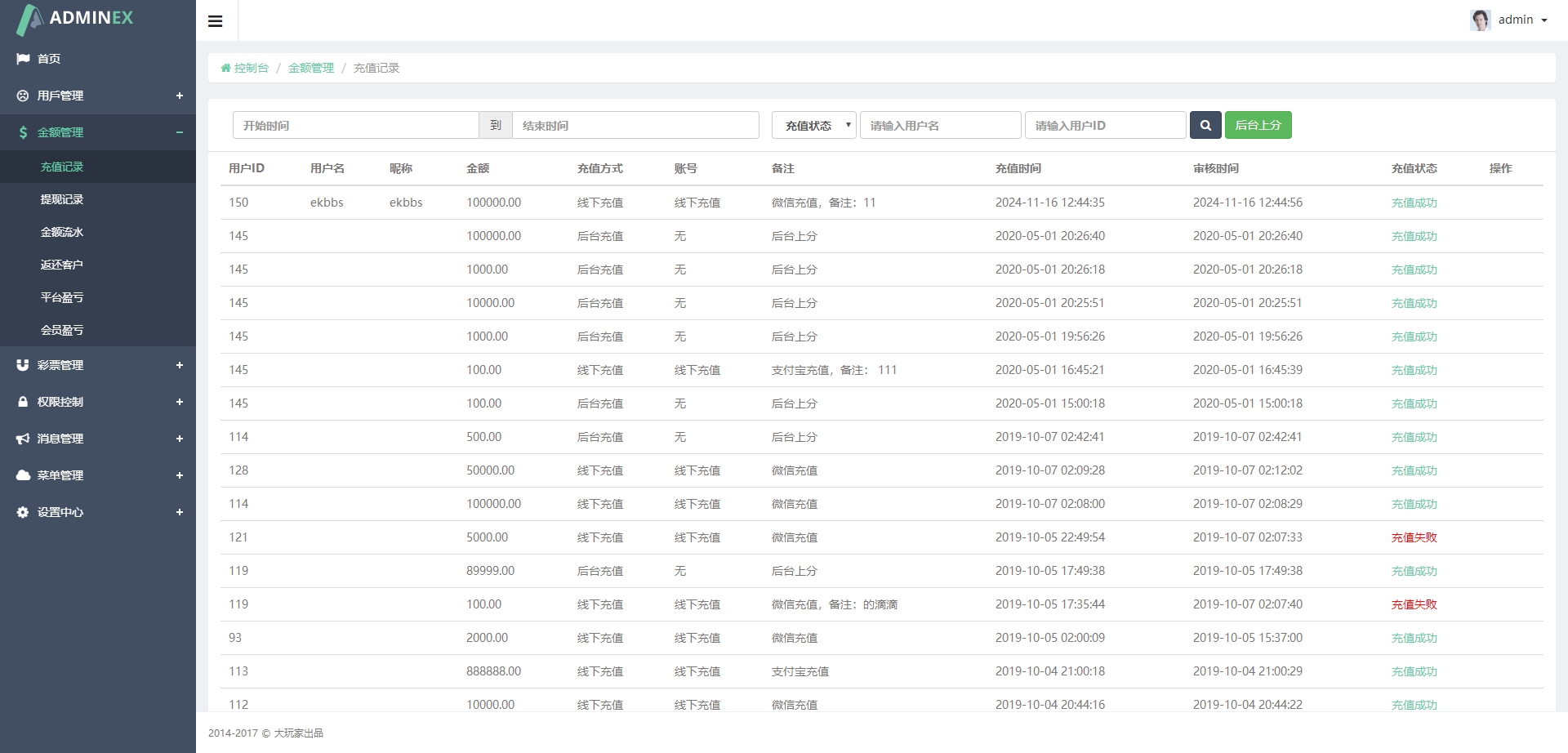Click the 结束时间 date field
Screen dimensions: 1568x753
(635, 125)
